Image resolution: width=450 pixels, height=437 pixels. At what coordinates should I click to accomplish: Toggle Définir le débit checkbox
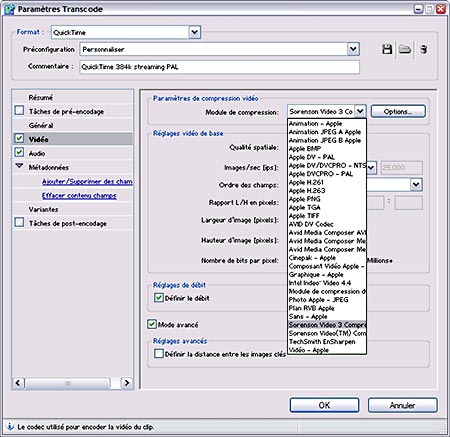pyautogui.click(x=159, y=298)
